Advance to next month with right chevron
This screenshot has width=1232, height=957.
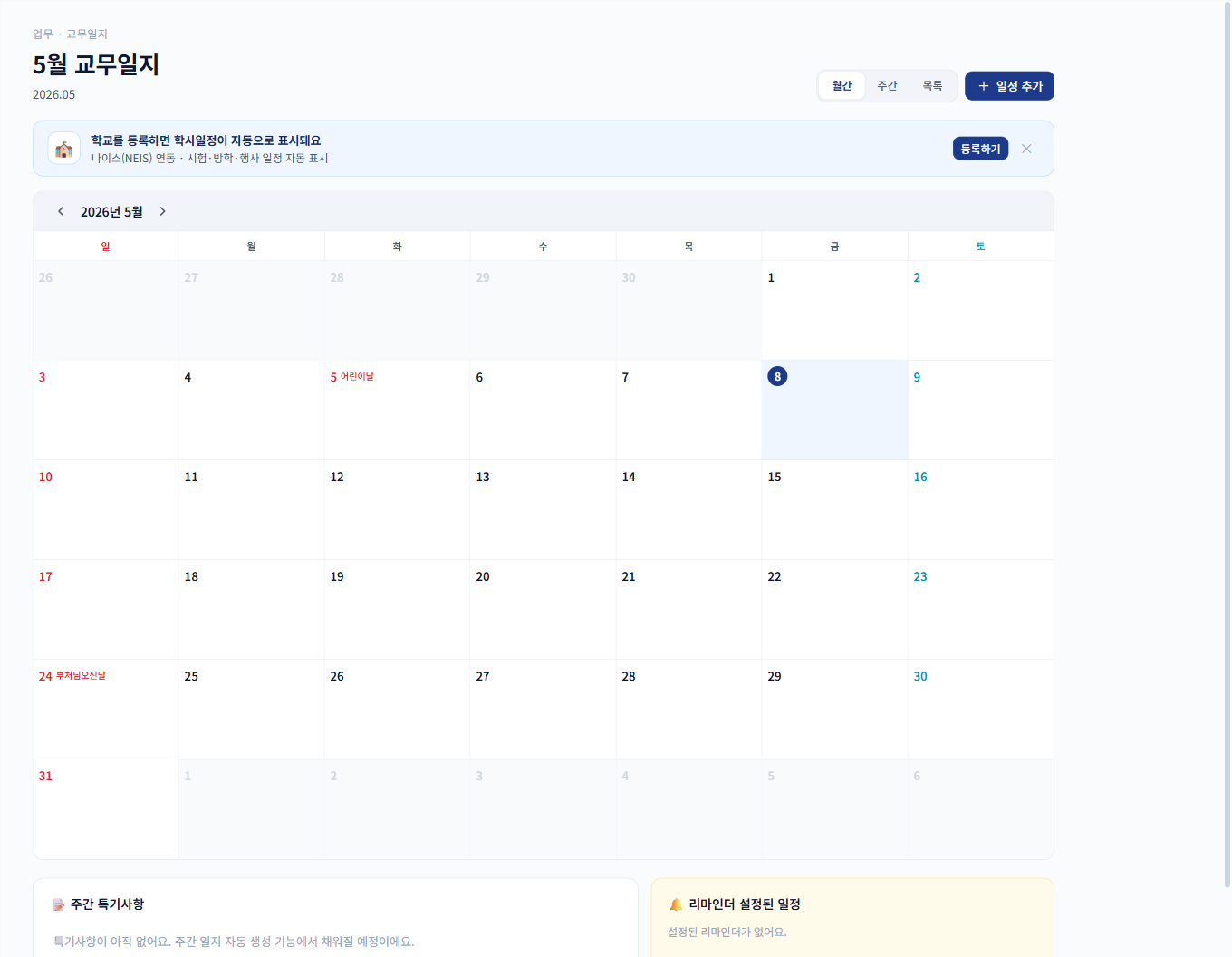click(x=163, y=211)
